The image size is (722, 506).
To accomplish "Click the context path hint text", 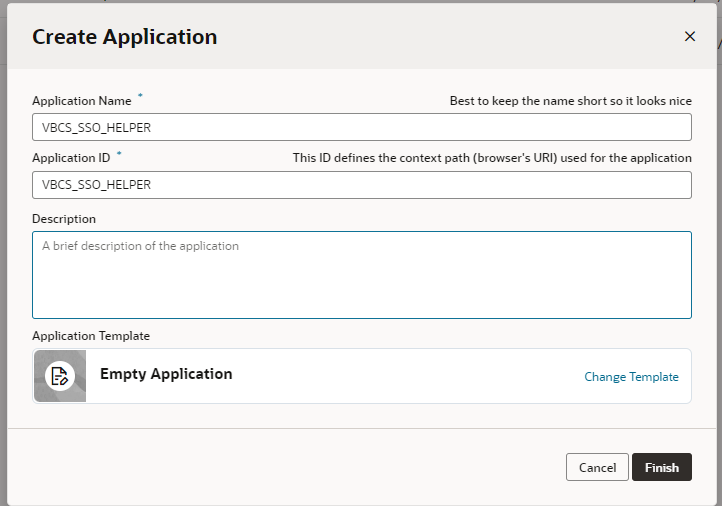I will pyautogui.click(x=491, y=158).
